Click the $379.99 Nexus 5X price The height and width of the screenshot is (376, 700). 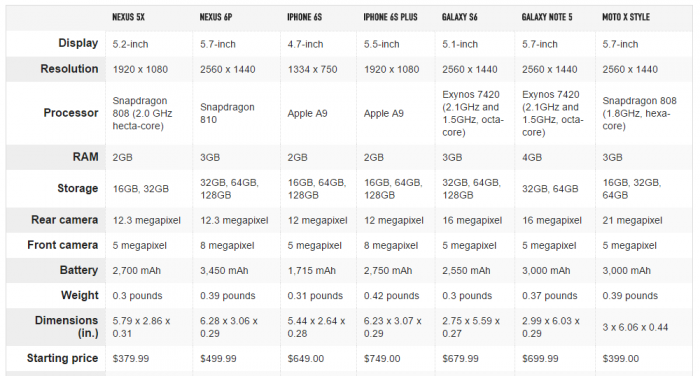[x=131, y=359]
